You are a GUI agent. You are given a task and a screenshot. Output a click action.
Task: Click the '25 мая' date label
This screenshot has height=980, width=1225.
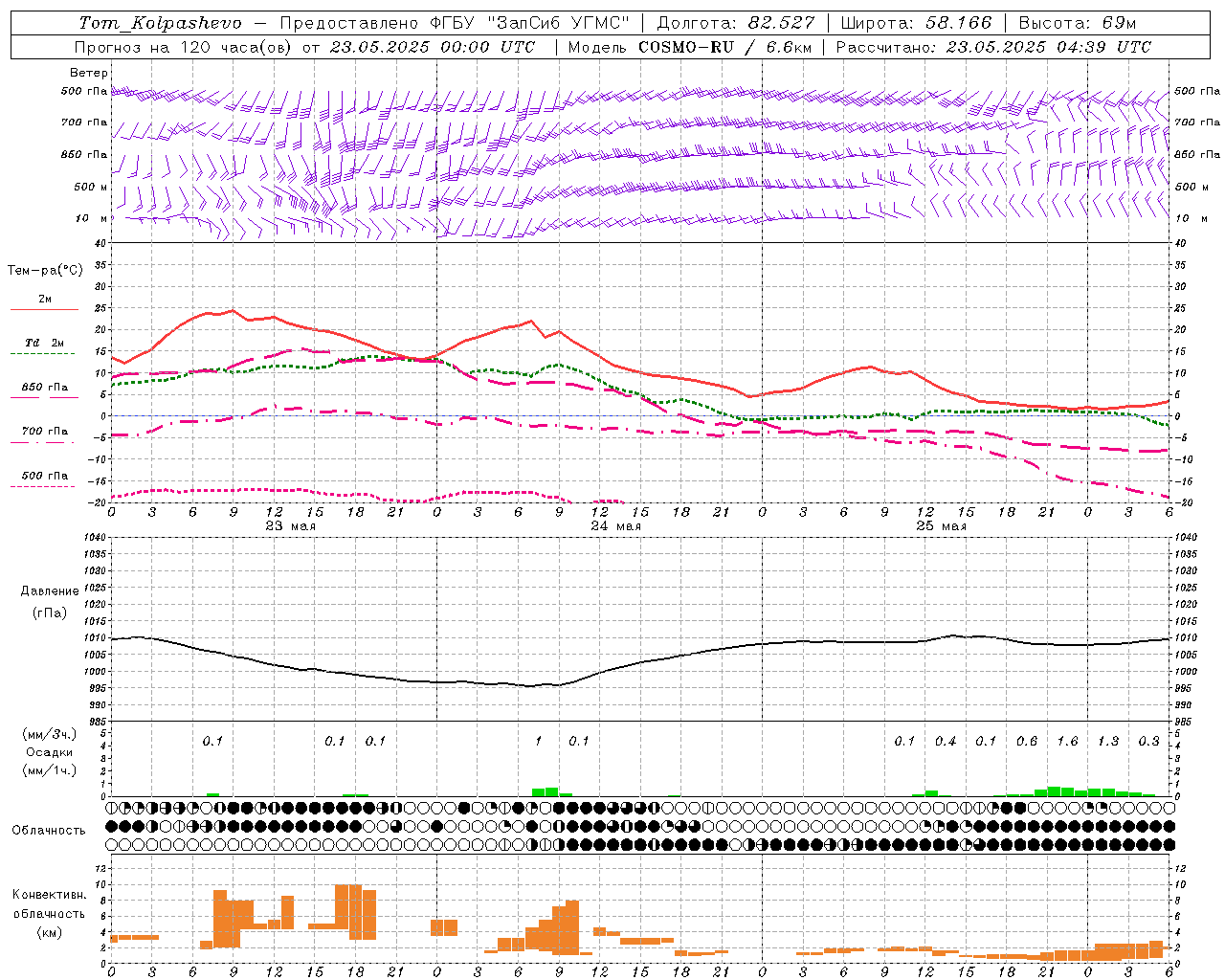(941, 526)
